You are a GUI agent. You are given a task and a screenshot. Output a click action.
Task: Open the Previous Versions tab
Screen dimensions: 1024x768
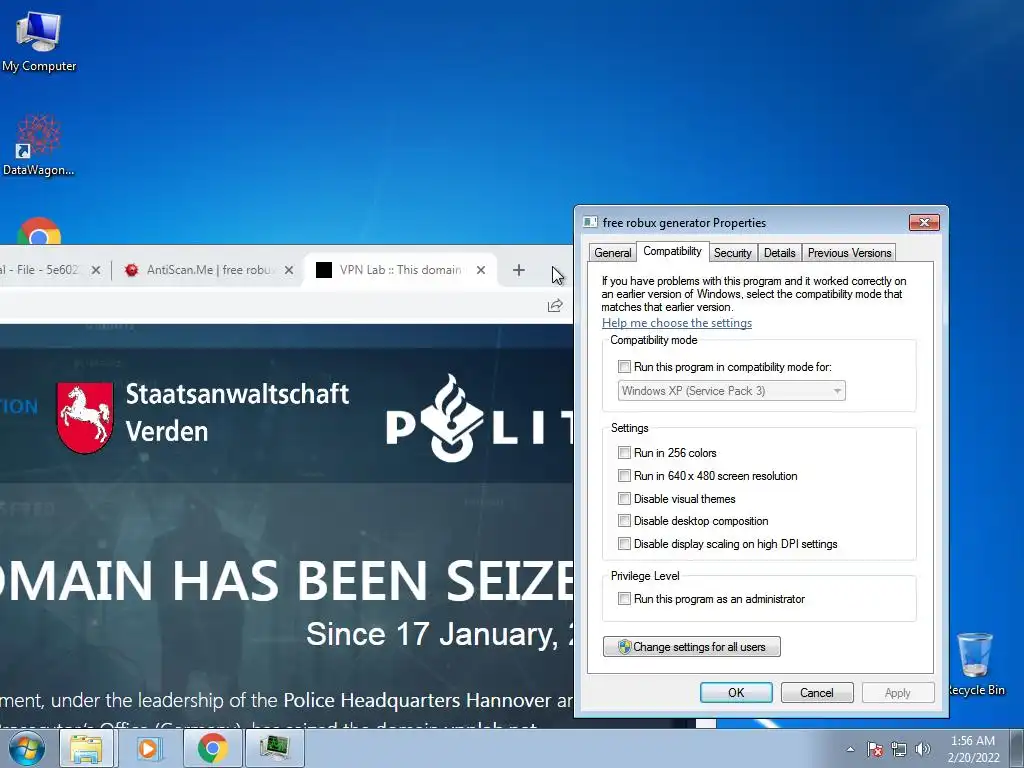pos(849,253)
